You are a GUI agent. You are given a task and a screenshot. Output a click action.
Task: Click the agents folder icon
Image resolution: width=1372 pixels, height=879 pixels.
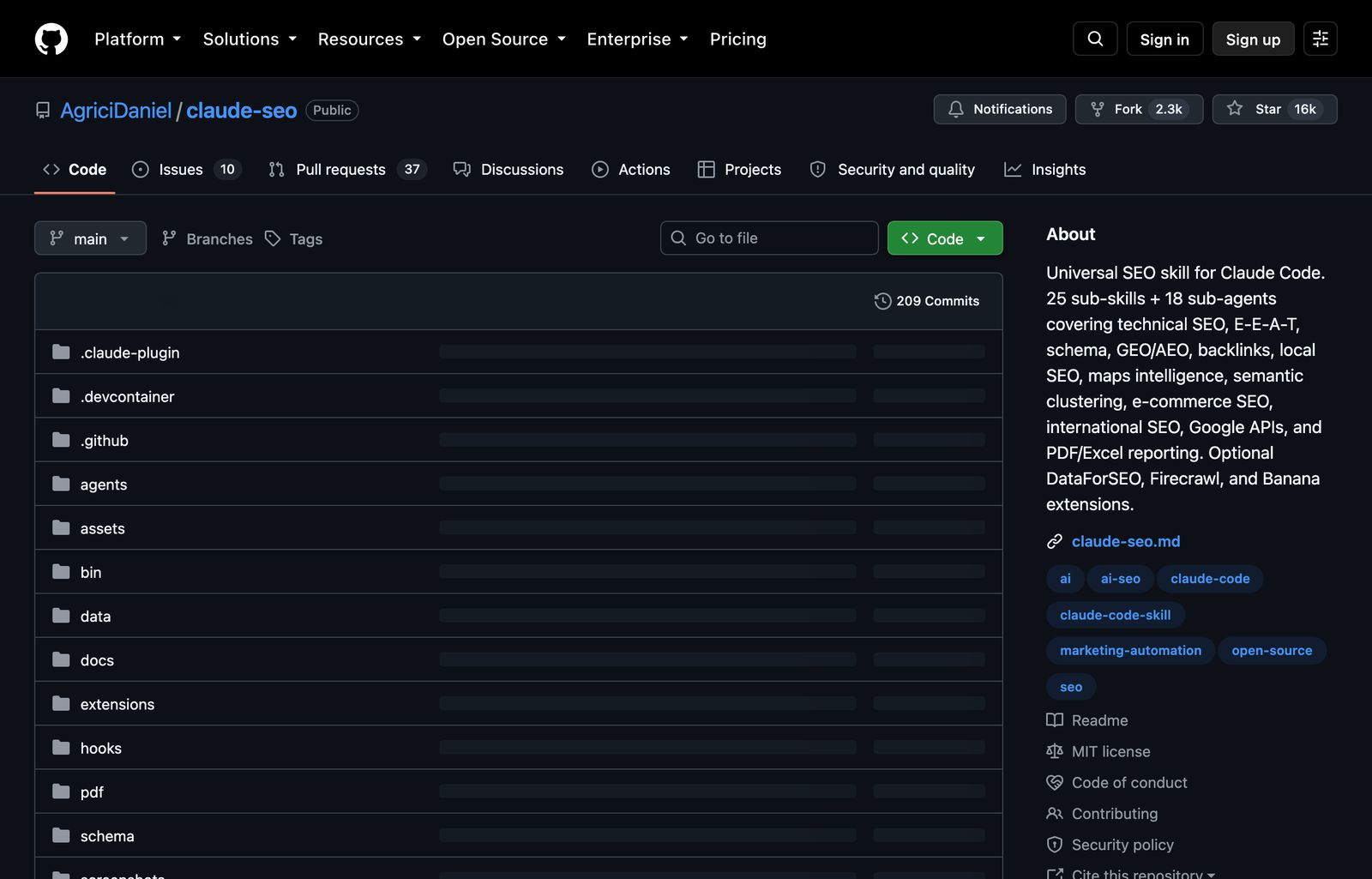(61, 484)
